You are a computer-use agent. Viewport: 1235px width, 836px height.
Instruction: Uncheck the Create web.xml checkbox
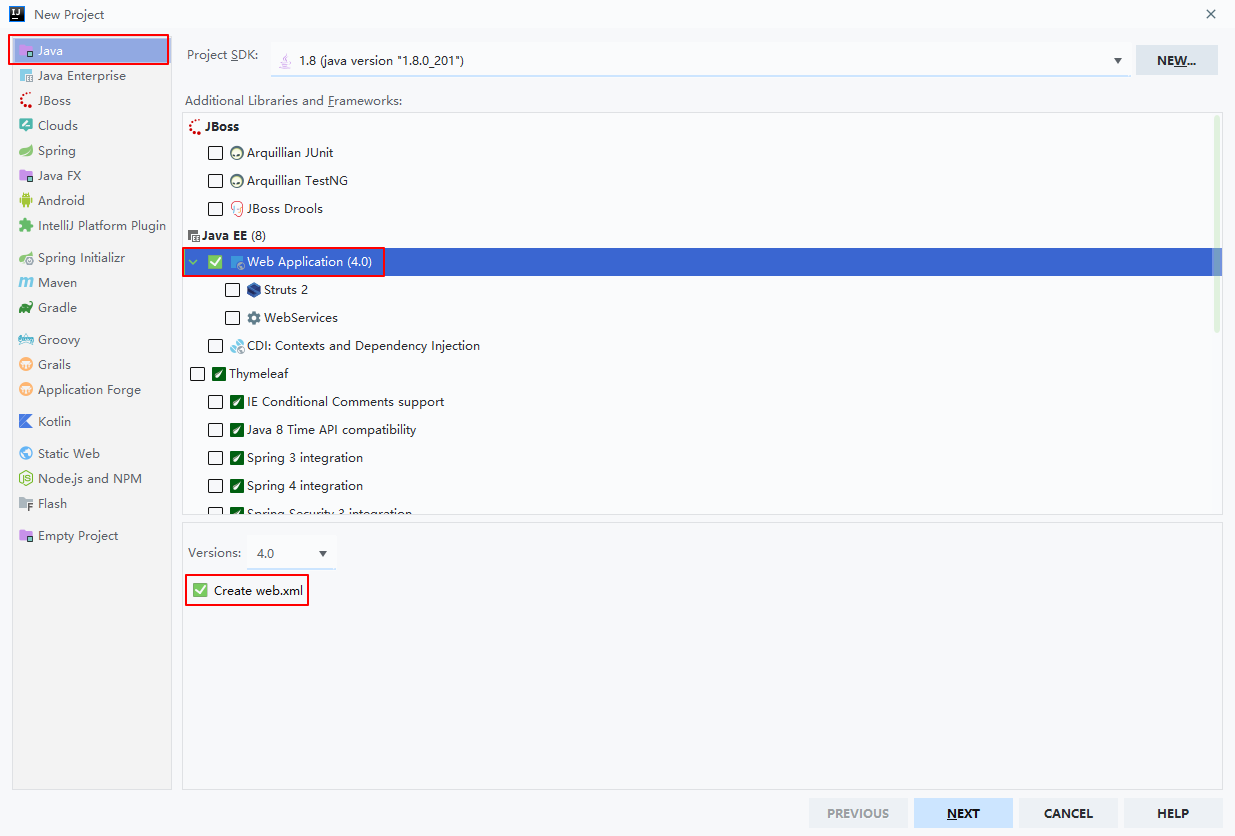(x=200, y=590)
